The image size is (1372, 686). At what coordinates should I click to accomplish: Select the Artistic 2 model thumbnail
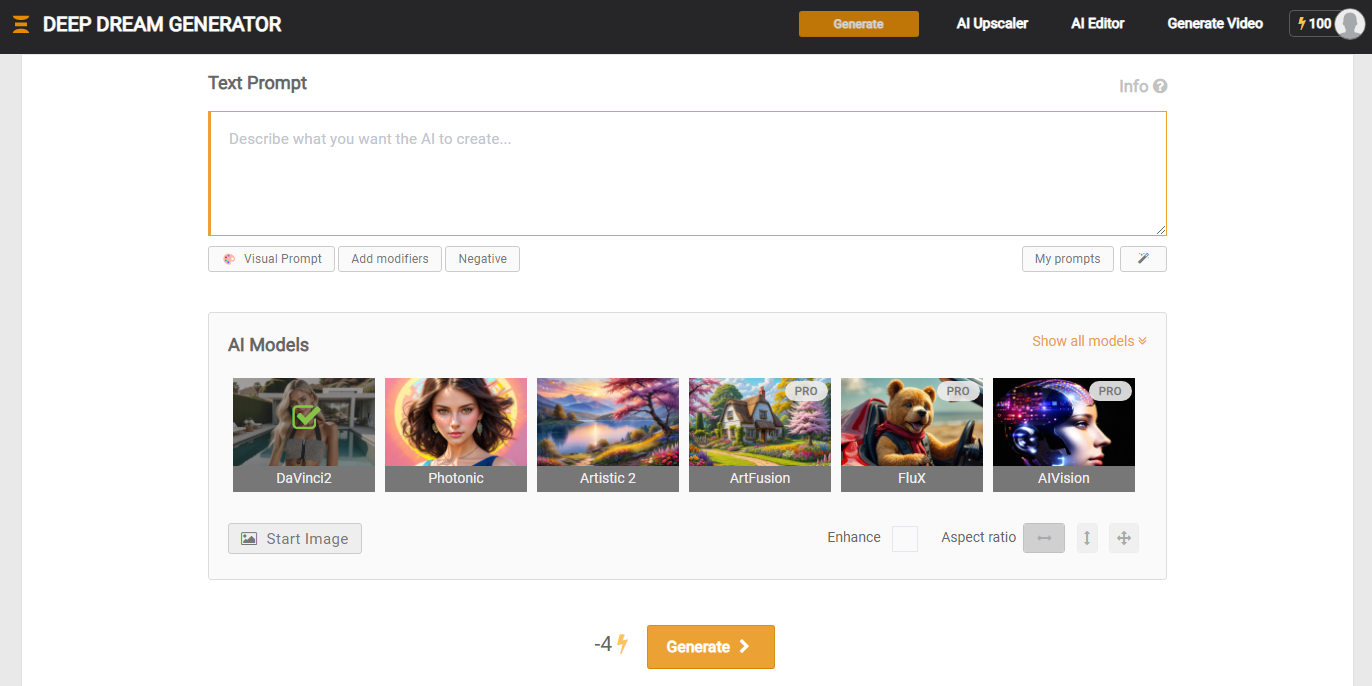[608, 435]
